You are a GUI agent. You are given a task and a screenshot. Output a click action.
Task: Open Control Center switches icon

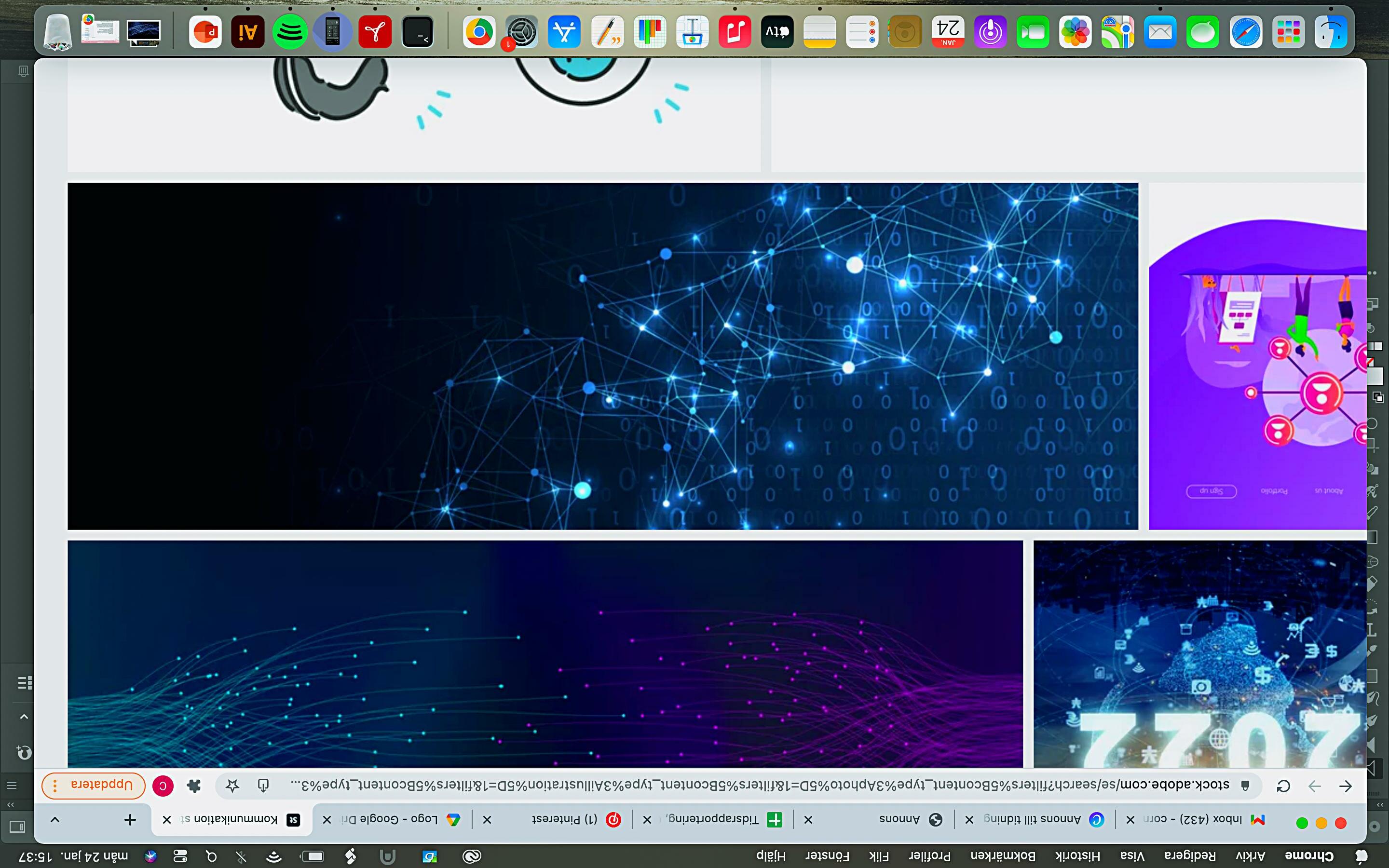[180, 856]
